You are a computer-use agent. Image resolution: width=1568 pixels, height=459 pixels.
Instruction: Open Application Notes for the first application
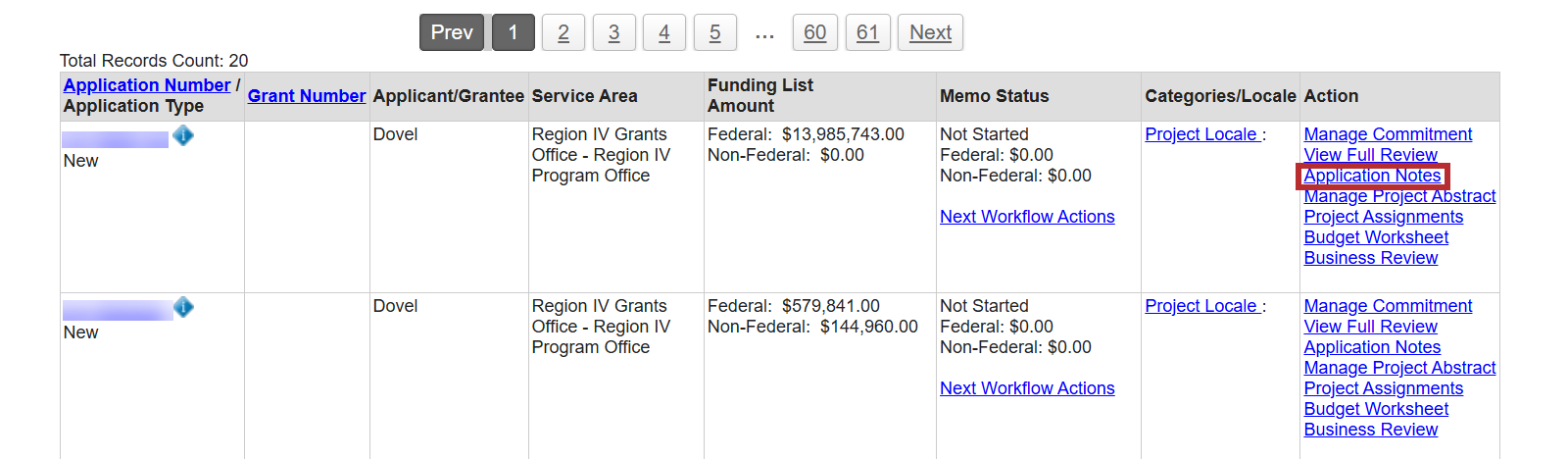click(x=1372, y=176)
